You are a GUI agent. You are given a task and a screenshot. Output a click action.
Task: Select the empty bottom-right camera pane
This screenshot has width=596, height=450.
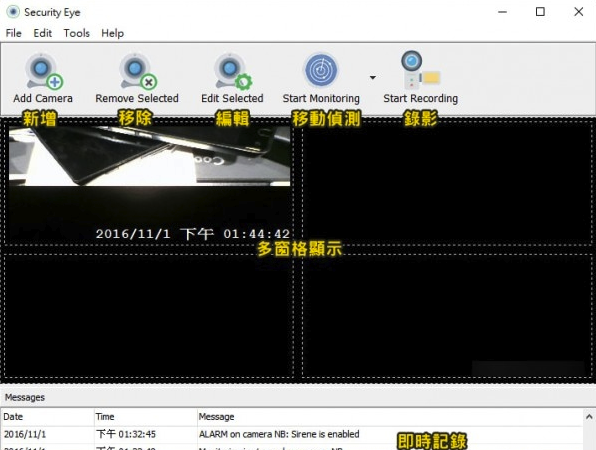pyautogui.click(x=447, y=315)
